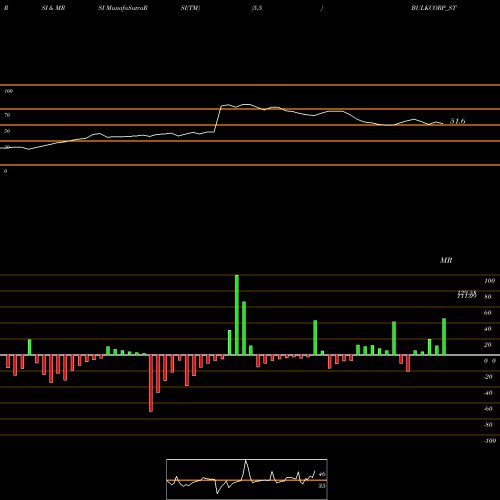500x500 pixels.
Task: Click the MR axis label 100
Action: (x=490, y=281)
